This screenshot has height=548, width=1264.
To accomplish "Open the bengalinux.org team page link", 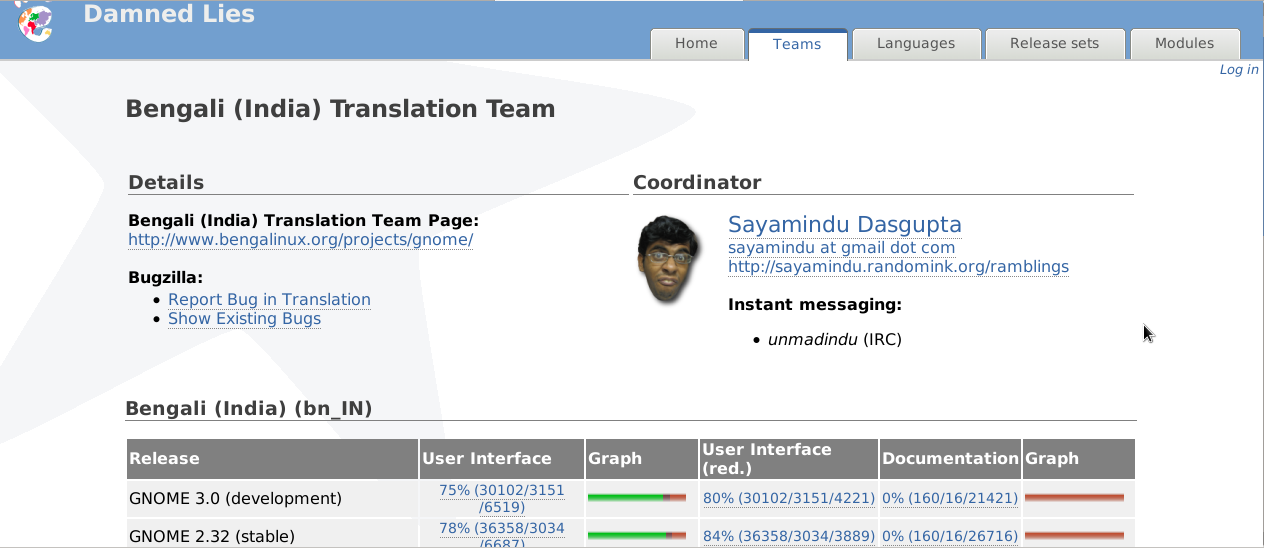I will [x=300, y=240].
